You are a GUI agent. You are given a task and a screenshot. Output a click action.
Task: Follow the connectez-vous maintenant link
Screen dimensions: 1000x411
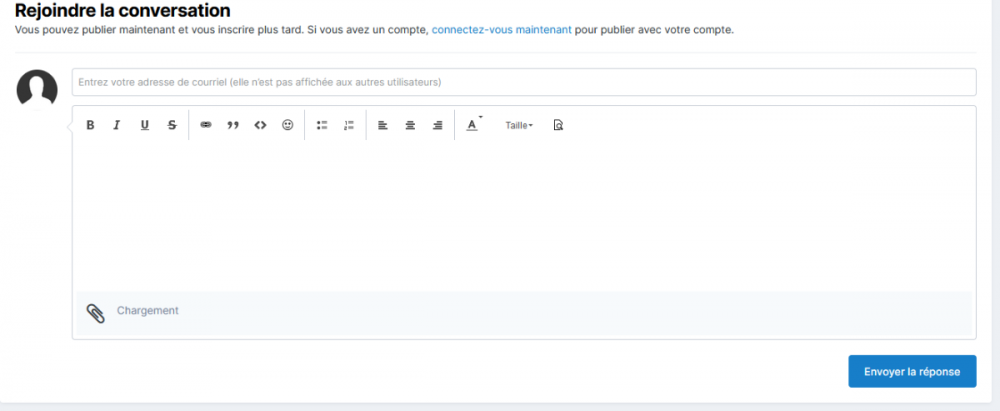(501, 29)
